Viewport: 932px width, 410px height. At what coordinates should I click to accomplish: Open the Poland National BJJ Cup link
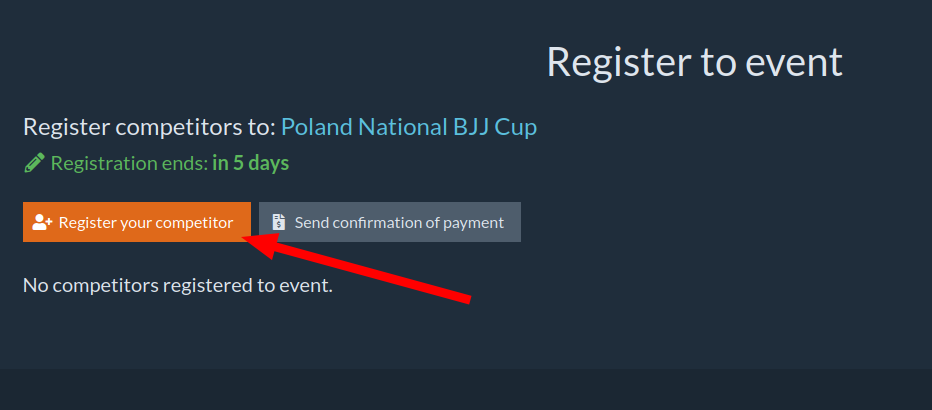408,127
